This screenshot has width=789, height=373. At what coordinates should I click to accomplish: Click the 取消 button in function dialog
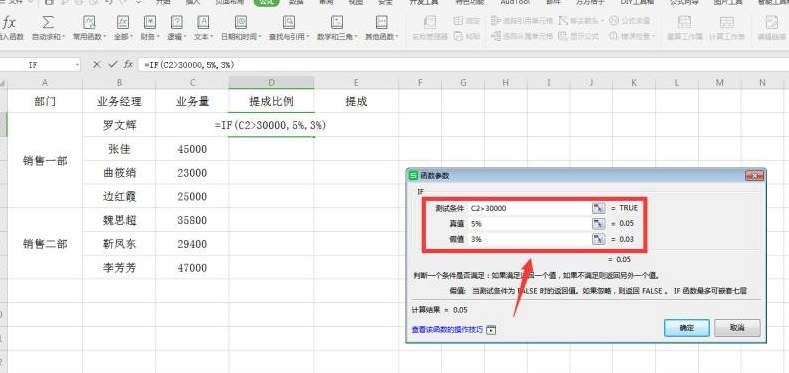[737, 328]
